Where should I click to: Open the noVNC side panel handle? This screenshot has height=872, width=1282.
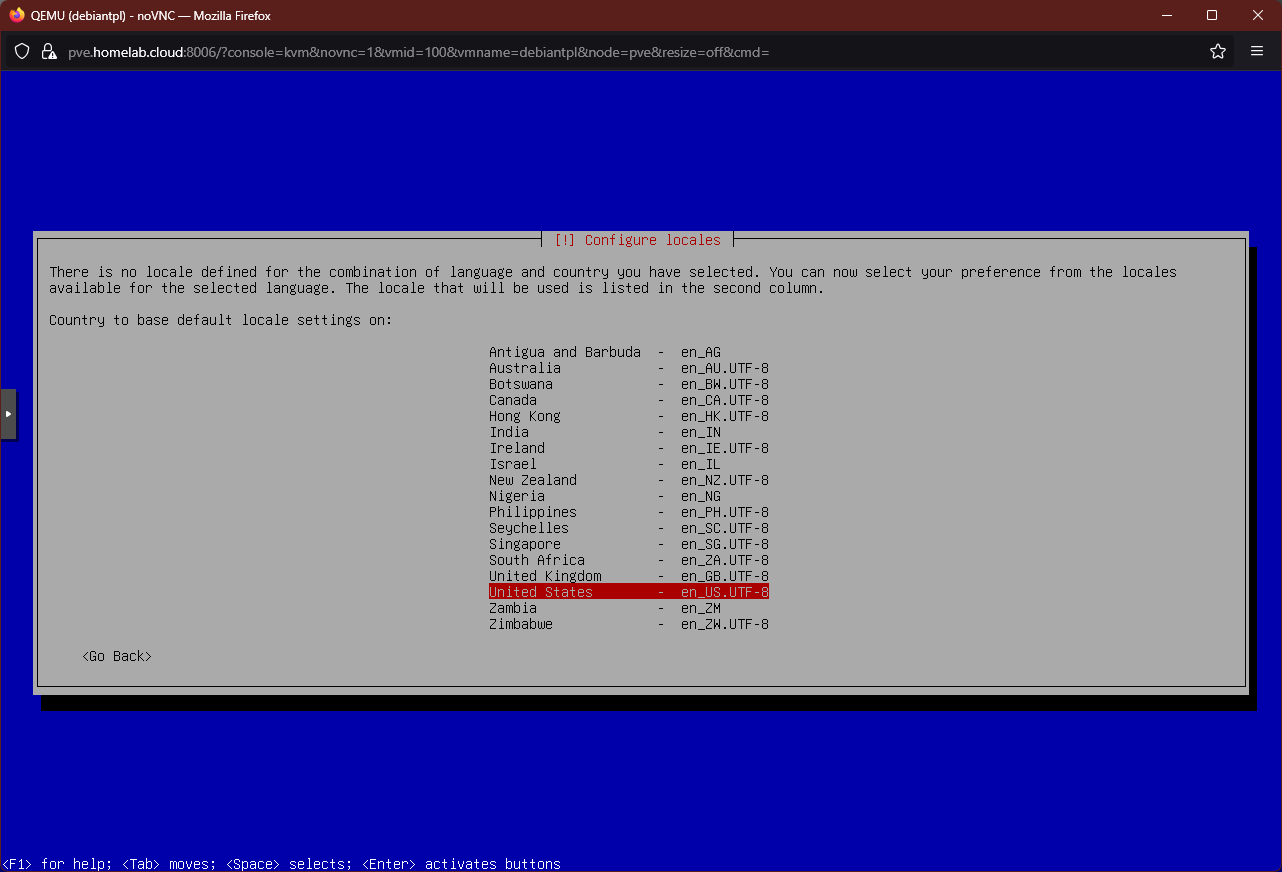pyautogui.click(x=7, y=414)
